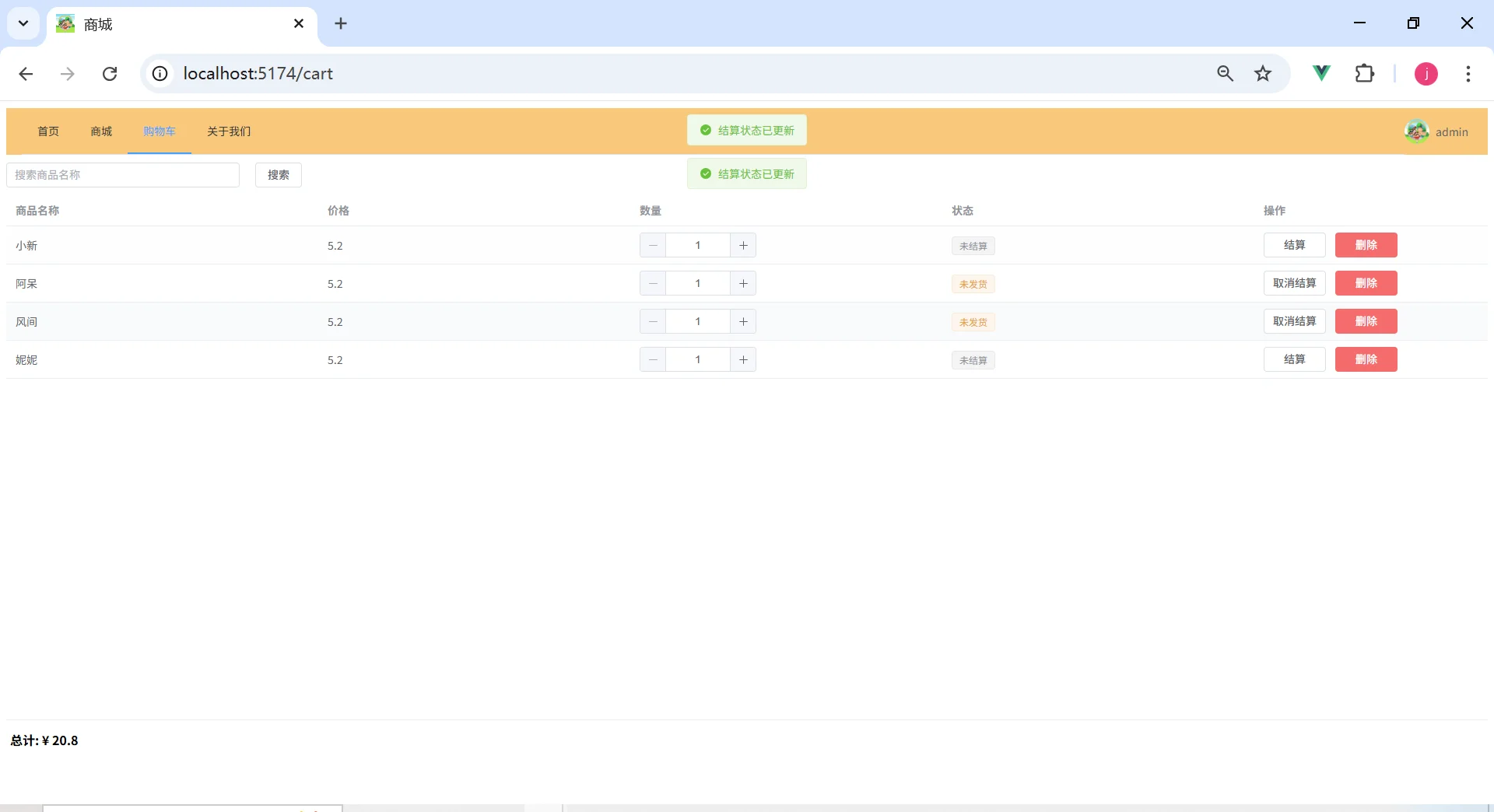Open the tab search dropdown

tap(23, 23)
